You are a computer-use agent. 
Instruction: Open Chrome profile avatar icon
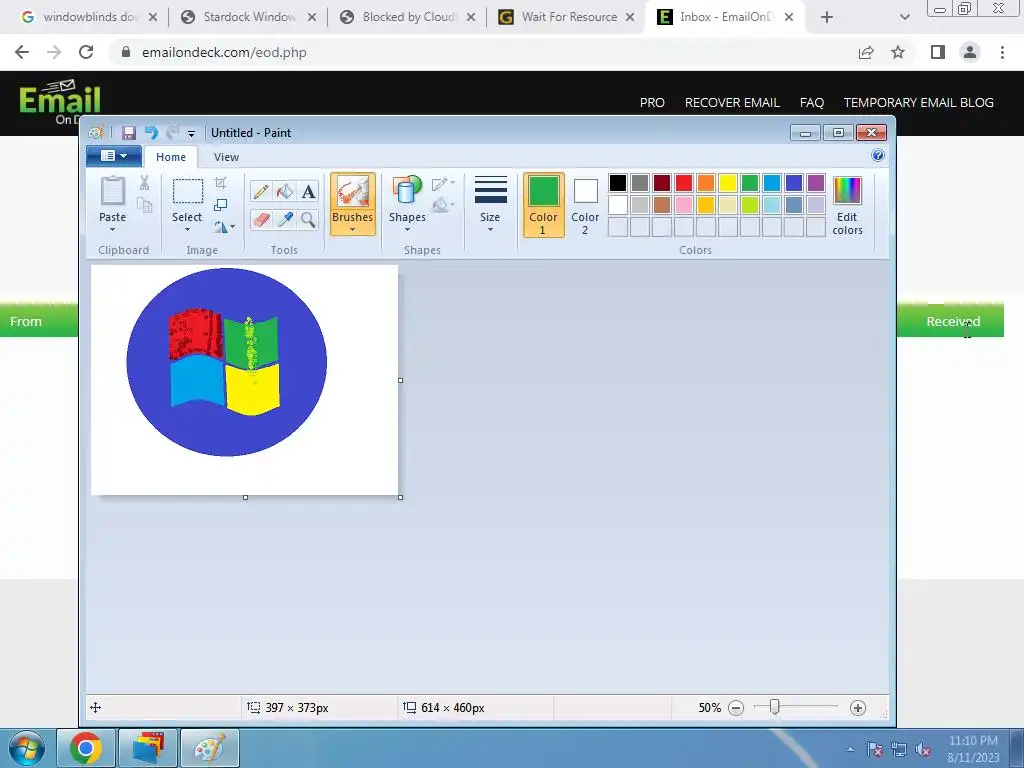tap(970, 52)
